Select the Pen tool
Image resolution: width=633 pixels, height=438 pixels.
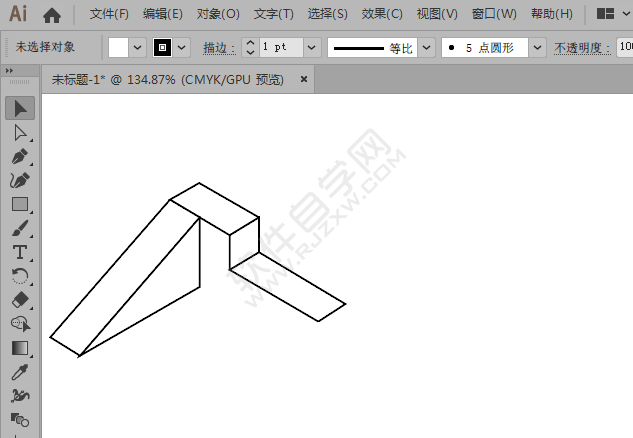tap(20, 157)
